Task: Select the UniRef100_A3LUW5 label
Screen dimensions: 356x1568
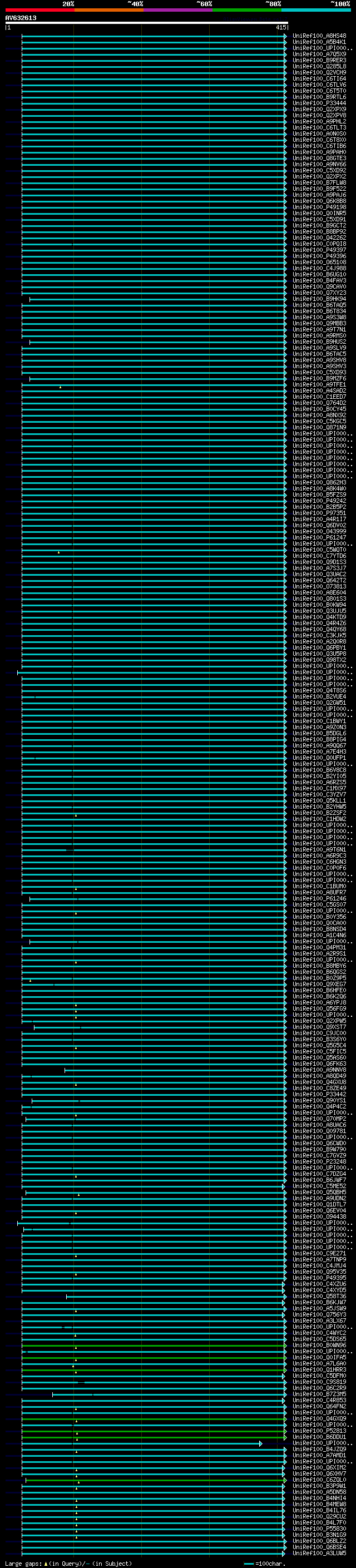Action: tap(319, 1554)
